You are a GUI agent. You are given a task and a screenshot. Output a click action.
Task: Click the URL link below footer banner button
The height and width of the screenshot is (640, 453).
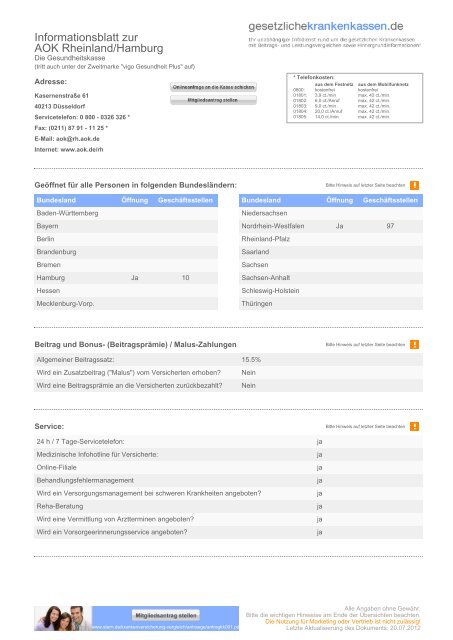point(165,627)
